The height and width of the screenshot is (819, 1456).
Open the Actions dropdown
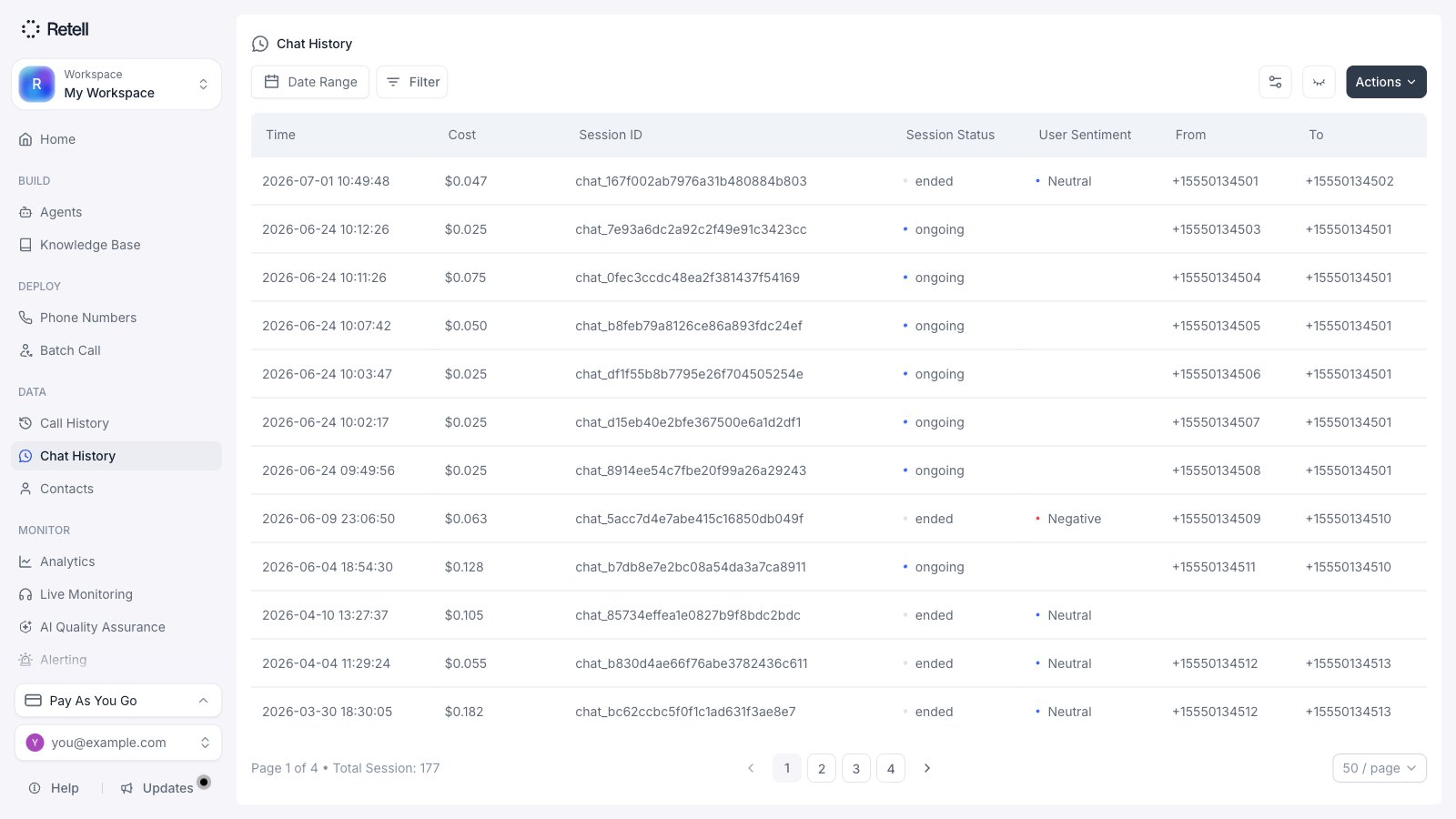pyautogui.click(x=1386, y=82)
